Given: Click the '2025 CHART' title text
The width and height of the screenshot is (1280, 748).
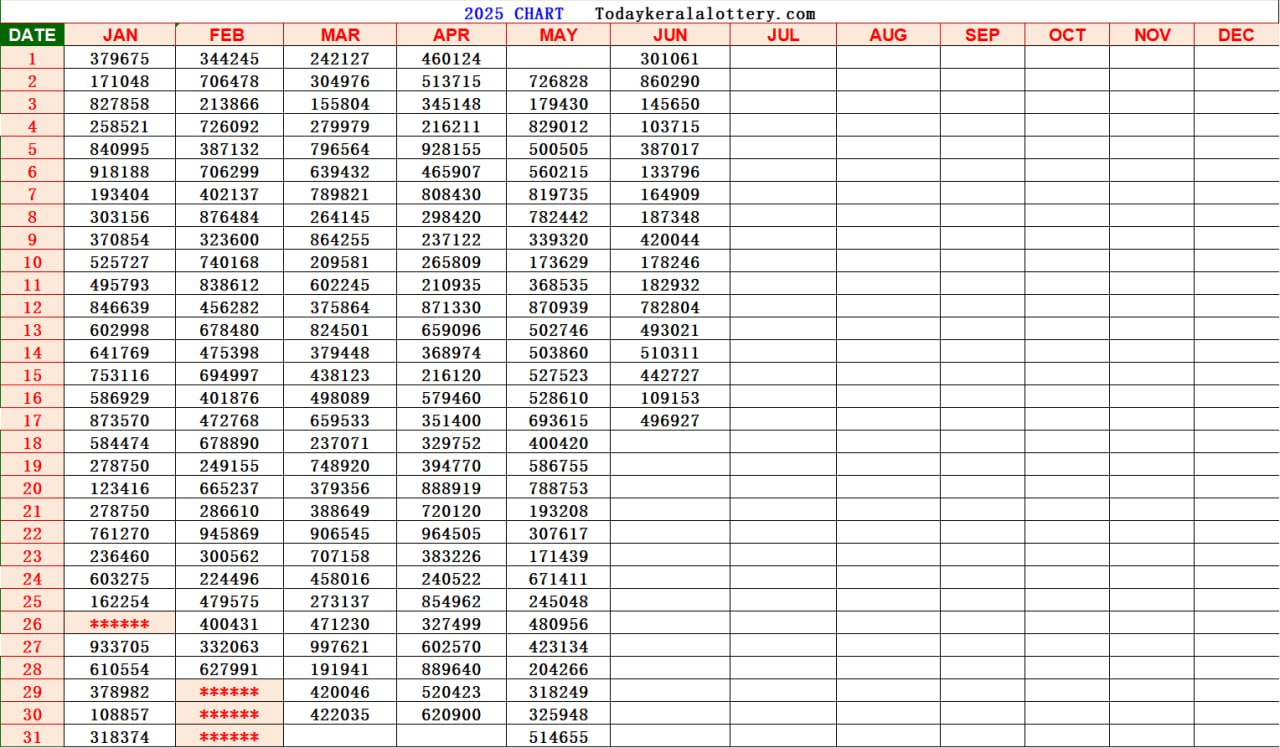Looking at the screenshot, I should click(x=514, y=14).
